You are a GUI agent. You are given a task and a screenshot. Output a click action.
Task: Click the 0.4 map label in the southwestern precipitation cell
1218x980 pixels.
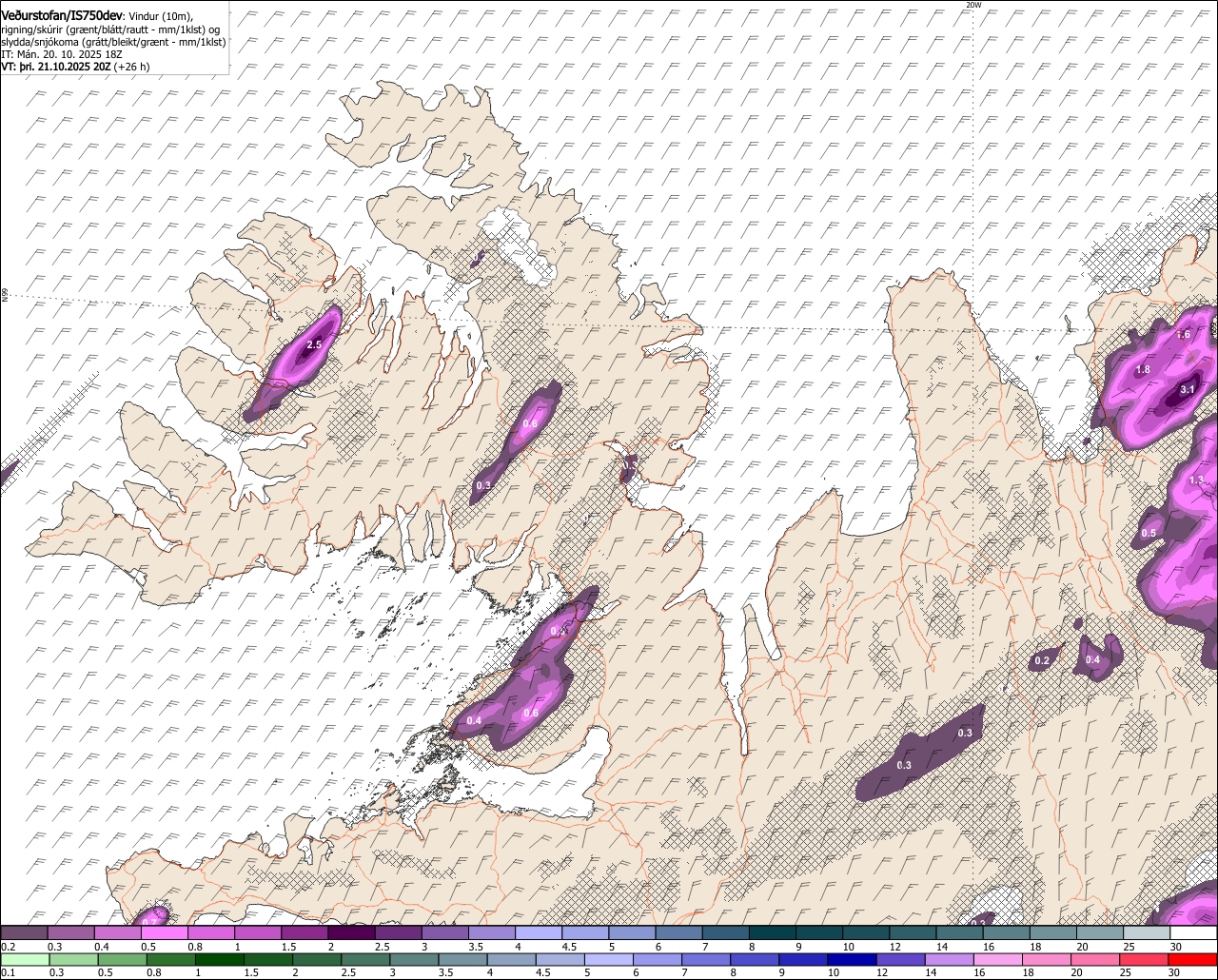pyautogui.click(x=474, y=720)
